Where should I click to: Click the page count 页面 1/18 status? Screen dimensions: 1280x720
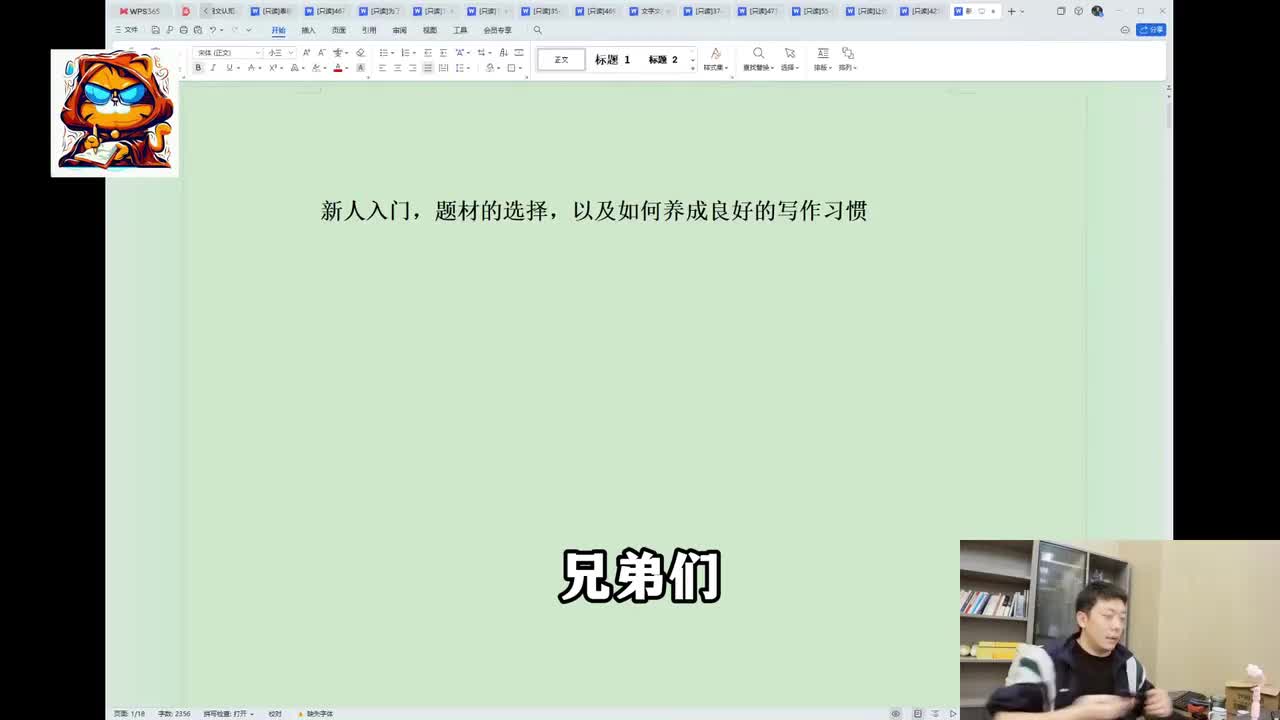129,714
